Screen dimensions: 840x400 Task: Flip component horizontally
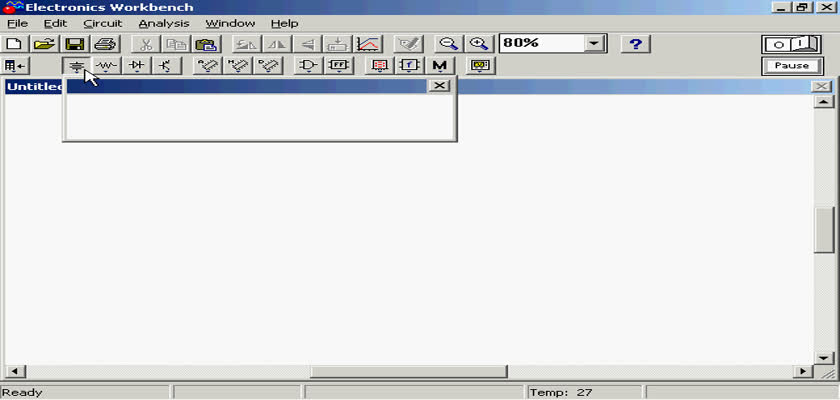click(x=277, y=43)
